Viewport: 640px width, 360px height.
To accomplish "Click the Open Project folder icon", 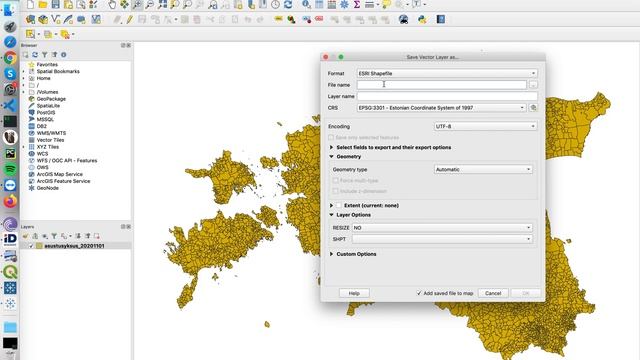I will click(x=43, y=4).
